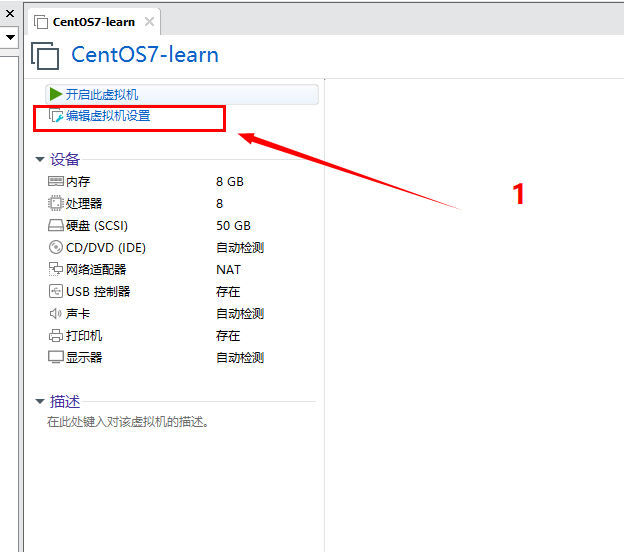The width and height of the screenshot is (624, 552).
Task: Collapse the 设备 (Devices) section
Action: [x=40, y=160]
